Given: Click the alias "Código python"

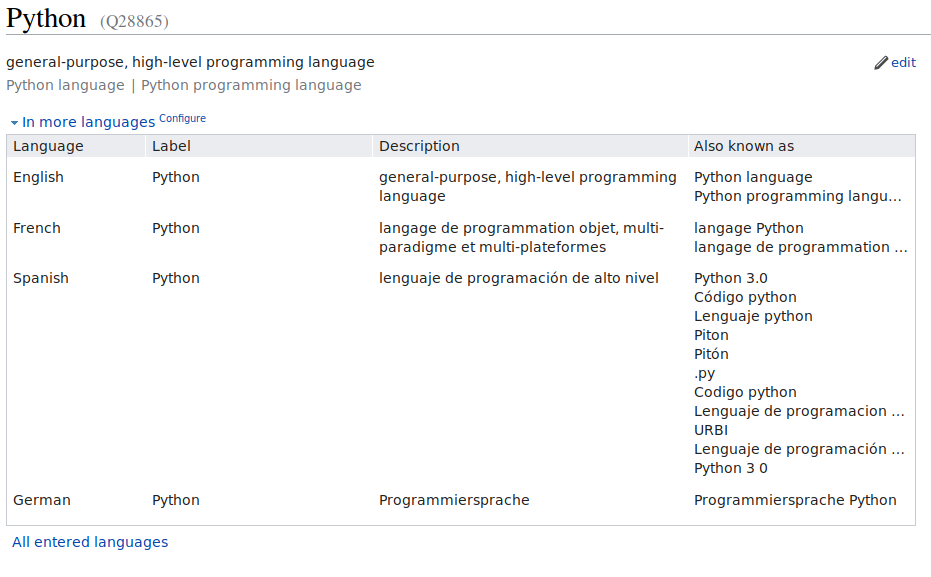Looking at the screenshot, I should pos(745,296).
